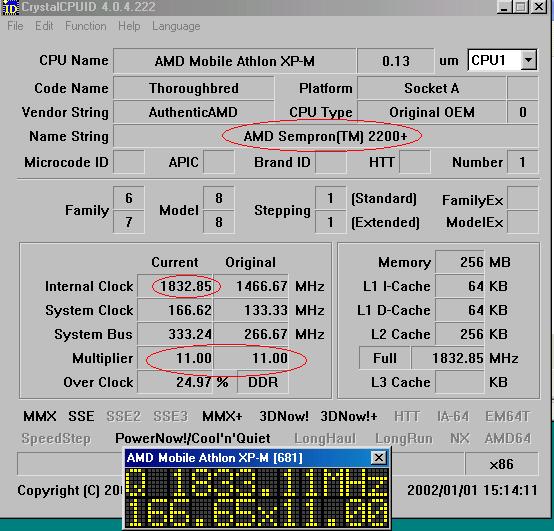554x531 pixels.
Task: Expand the CPU1 selector dropdown
Action: [x=529, y=60]
